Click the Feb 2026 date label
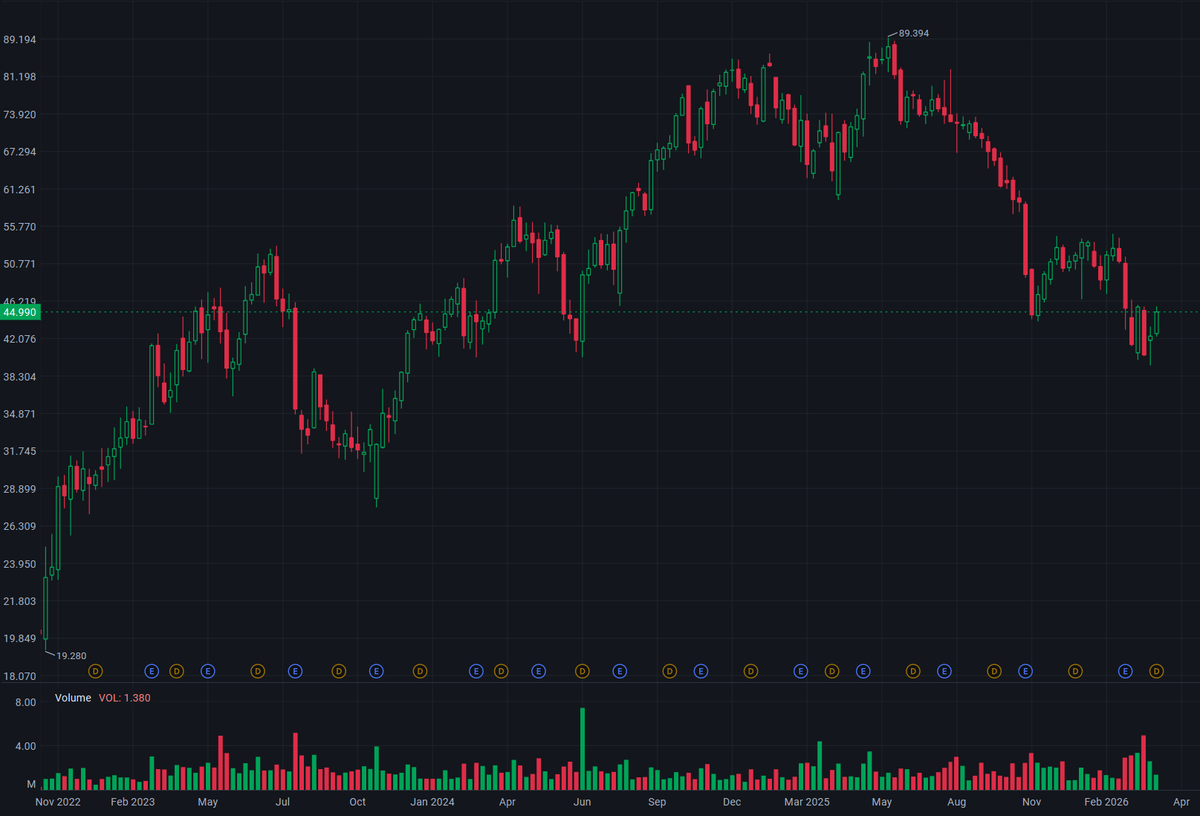This screenshot has width=1200, height=816. pos(1107,802)
